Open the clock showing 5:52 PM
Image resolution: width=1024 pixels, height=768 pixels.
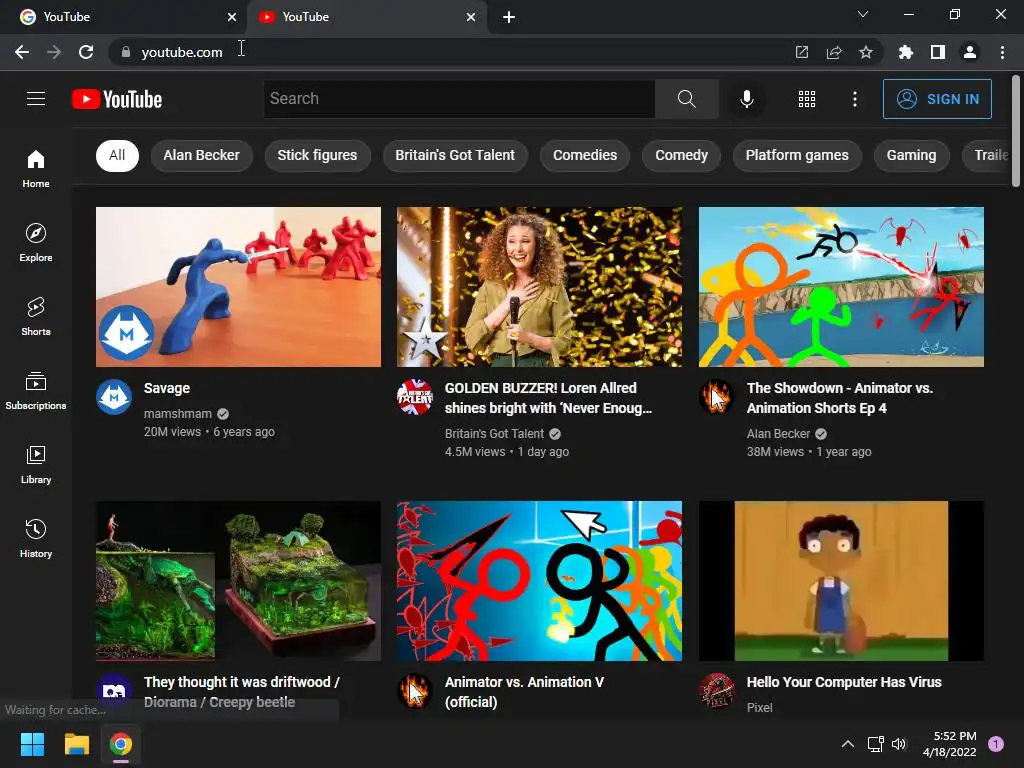(950, 744)
